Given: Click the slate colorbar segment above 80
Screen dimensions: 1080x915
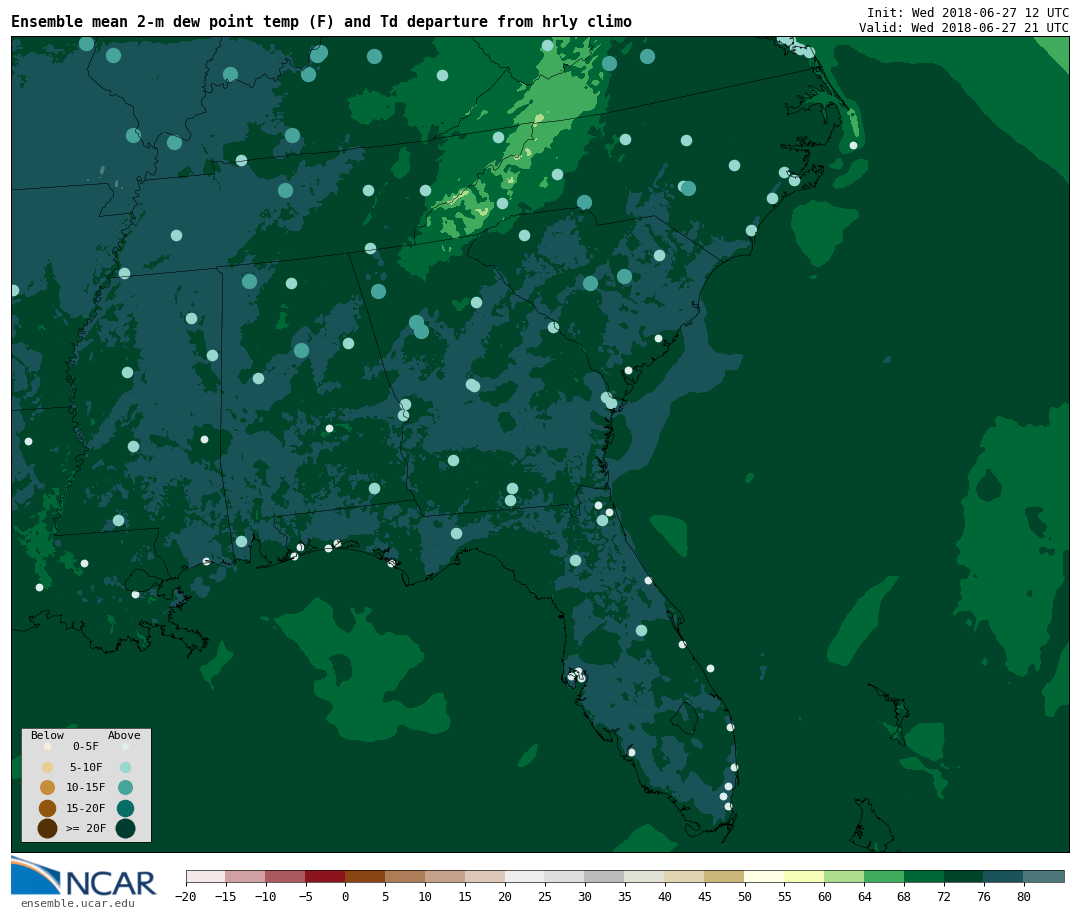Looking at the screenshot, I should (x=1043, y=876).
